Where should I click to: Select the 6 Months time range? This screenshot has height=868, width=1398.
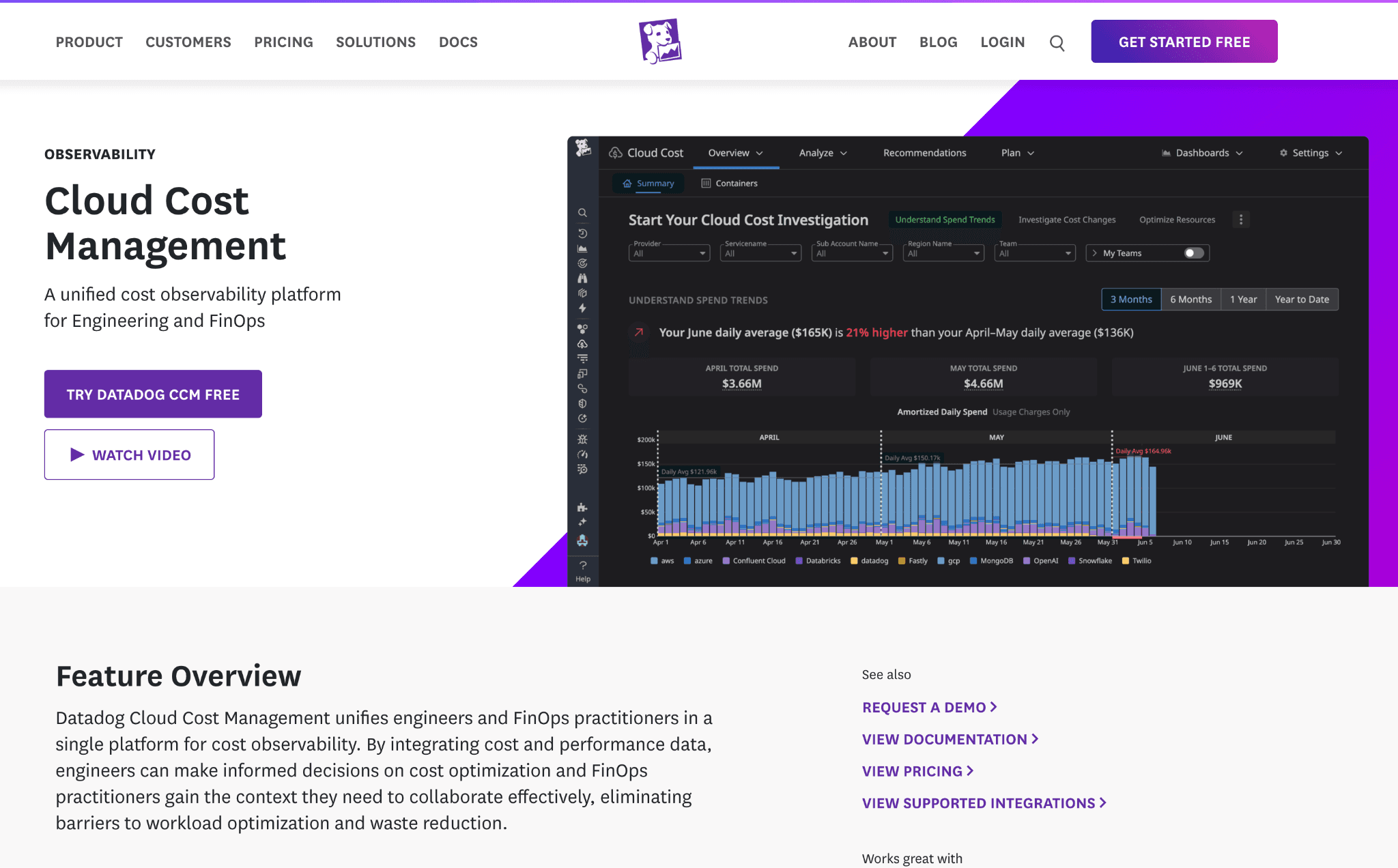click(x=1190, y=300)
